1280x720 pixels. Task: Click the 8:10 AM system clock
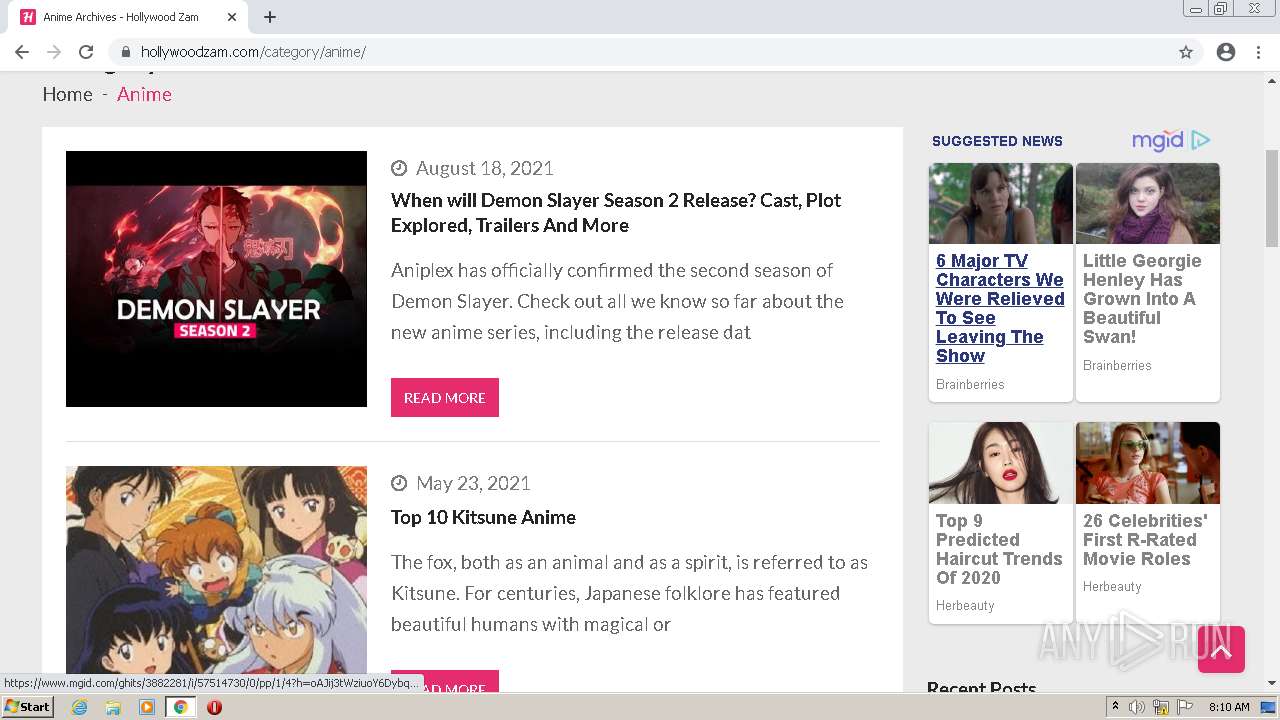tap(1229, 707)
